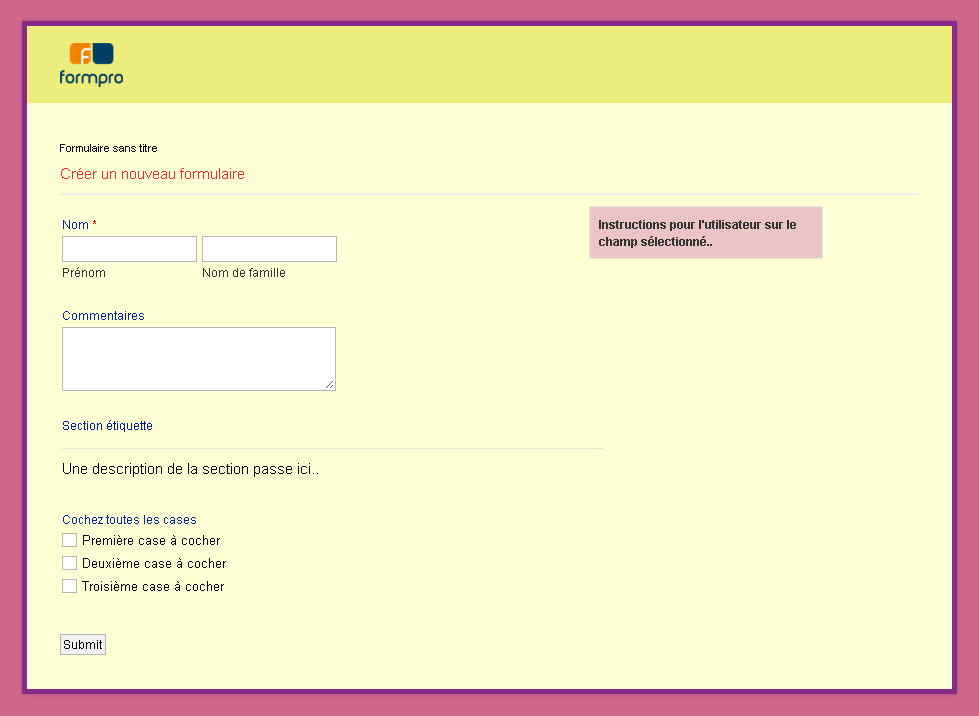Click the Nom de famille sublabel
Image resolution: width=979 pixels, height=716 pixels.
click(x=243, y=273)
